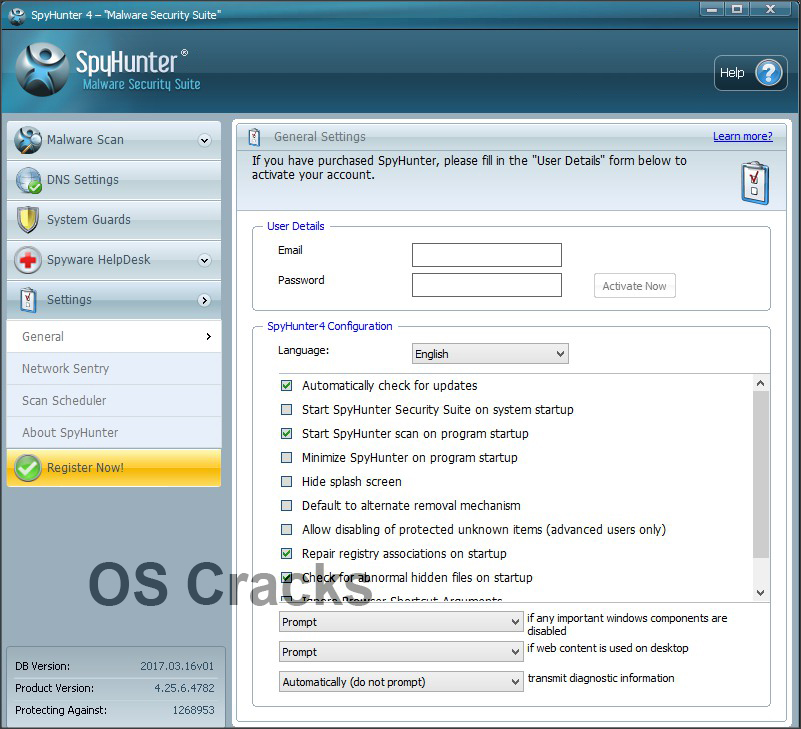Viewport: 801px width, 729px height.
Task: Open dropdown for web content used on desktop
Action: tap(401, 652)
